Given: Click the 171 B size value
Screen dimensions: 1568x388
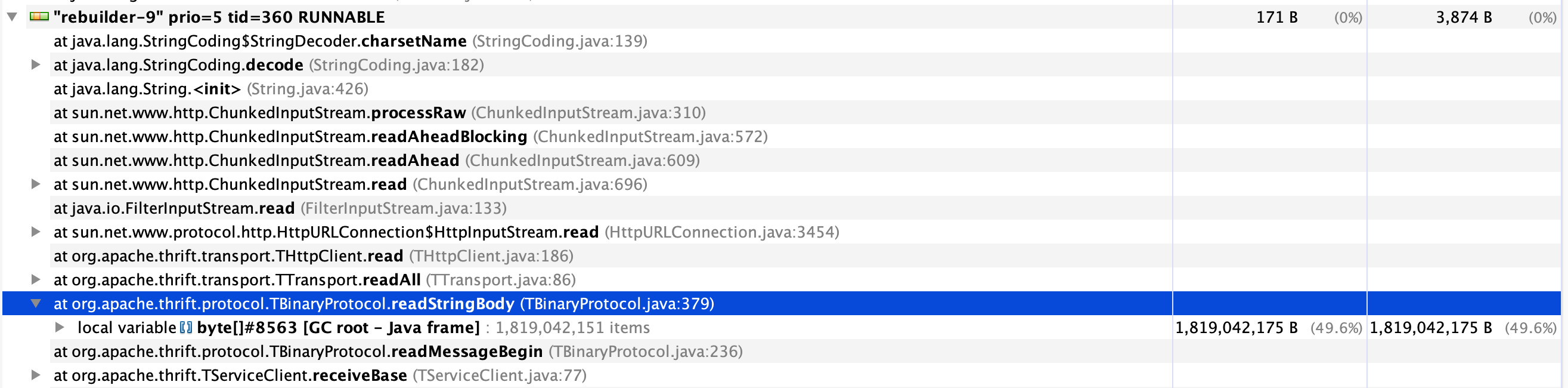Looking at the screenshot, I should pos(1276,17).
